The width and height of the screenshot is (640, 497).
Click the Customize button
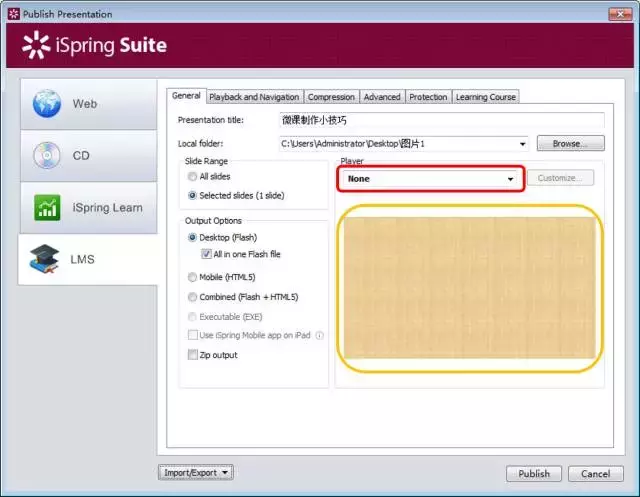tap(560, 178)
